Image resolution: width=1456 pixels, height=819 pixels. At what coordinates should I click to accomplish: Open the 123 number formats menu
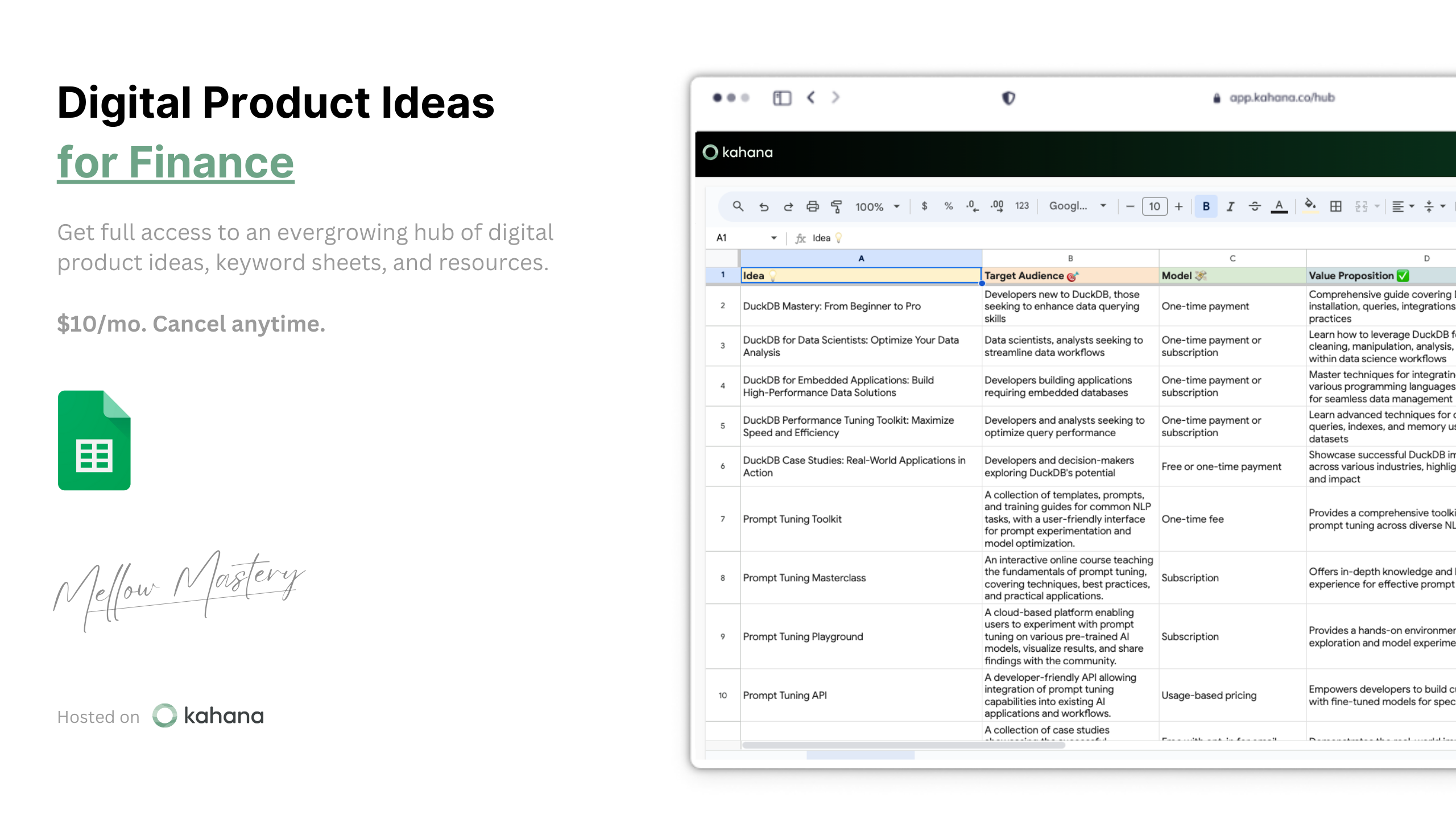click(1021, 206)
